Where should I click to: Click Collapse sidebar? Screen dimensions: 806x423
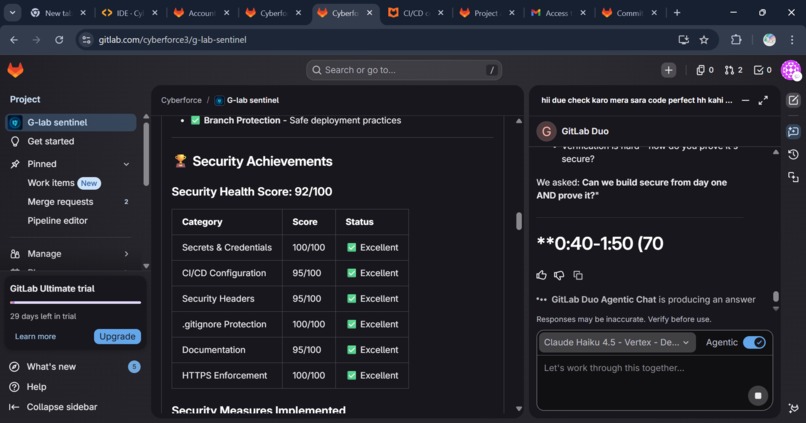[x=62, y=407]
